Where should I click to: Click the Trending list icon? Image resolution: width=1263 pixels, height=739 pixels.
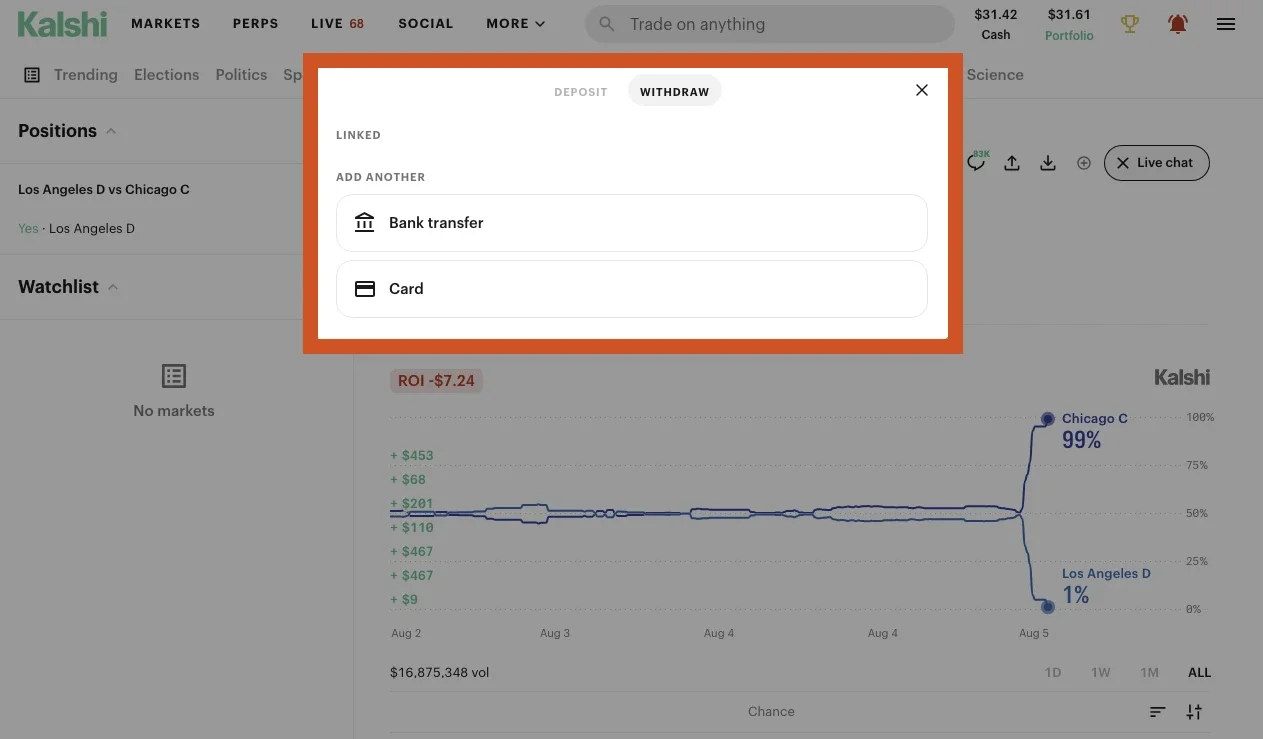coord(32,75)
